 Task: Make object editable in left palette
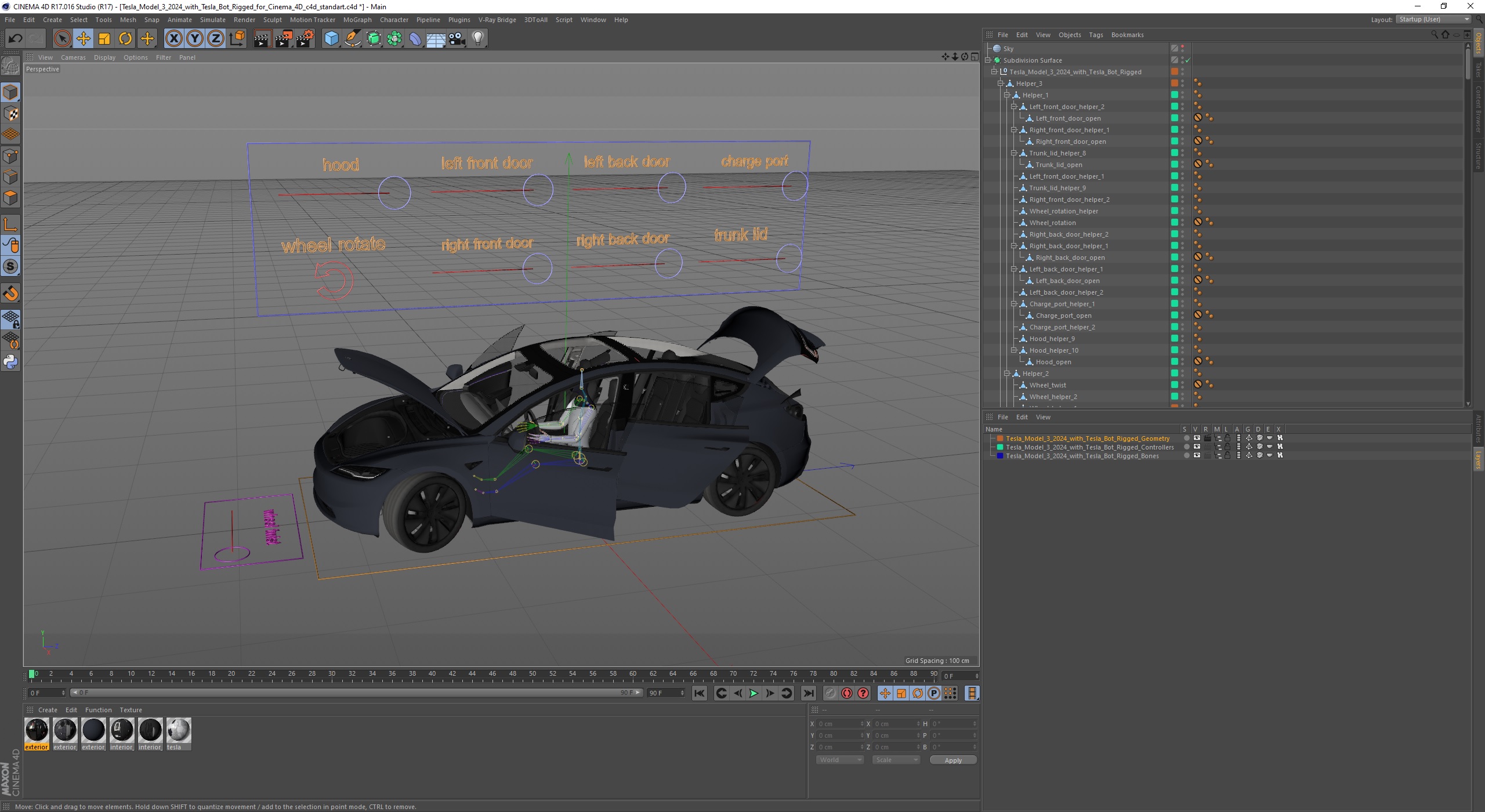(10, 67)
